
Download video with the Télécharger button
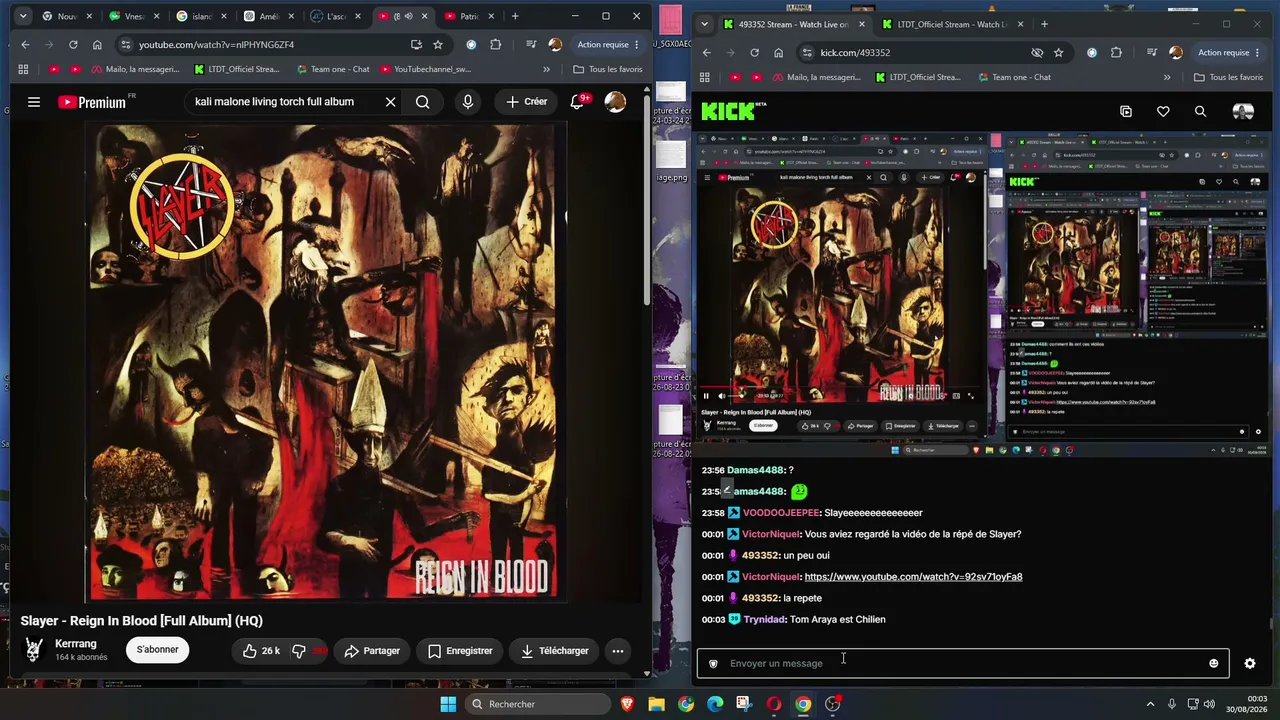555,651
